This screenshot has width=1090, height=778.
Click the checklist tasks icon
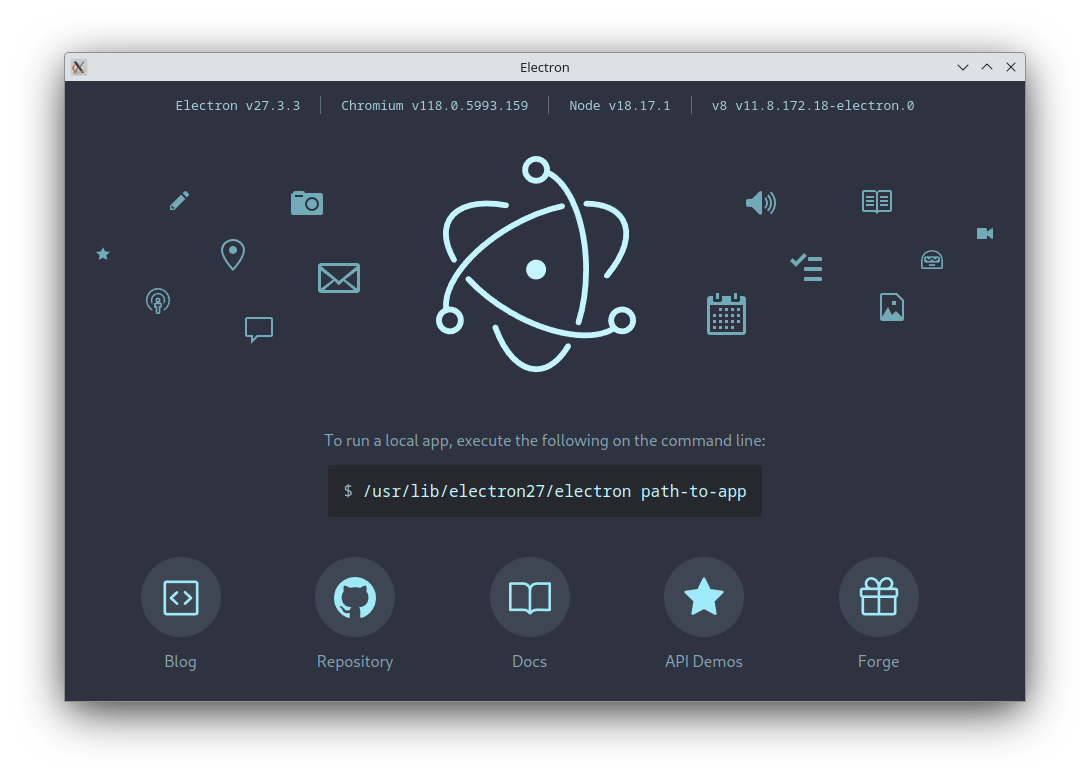click(x=806, y=268)
